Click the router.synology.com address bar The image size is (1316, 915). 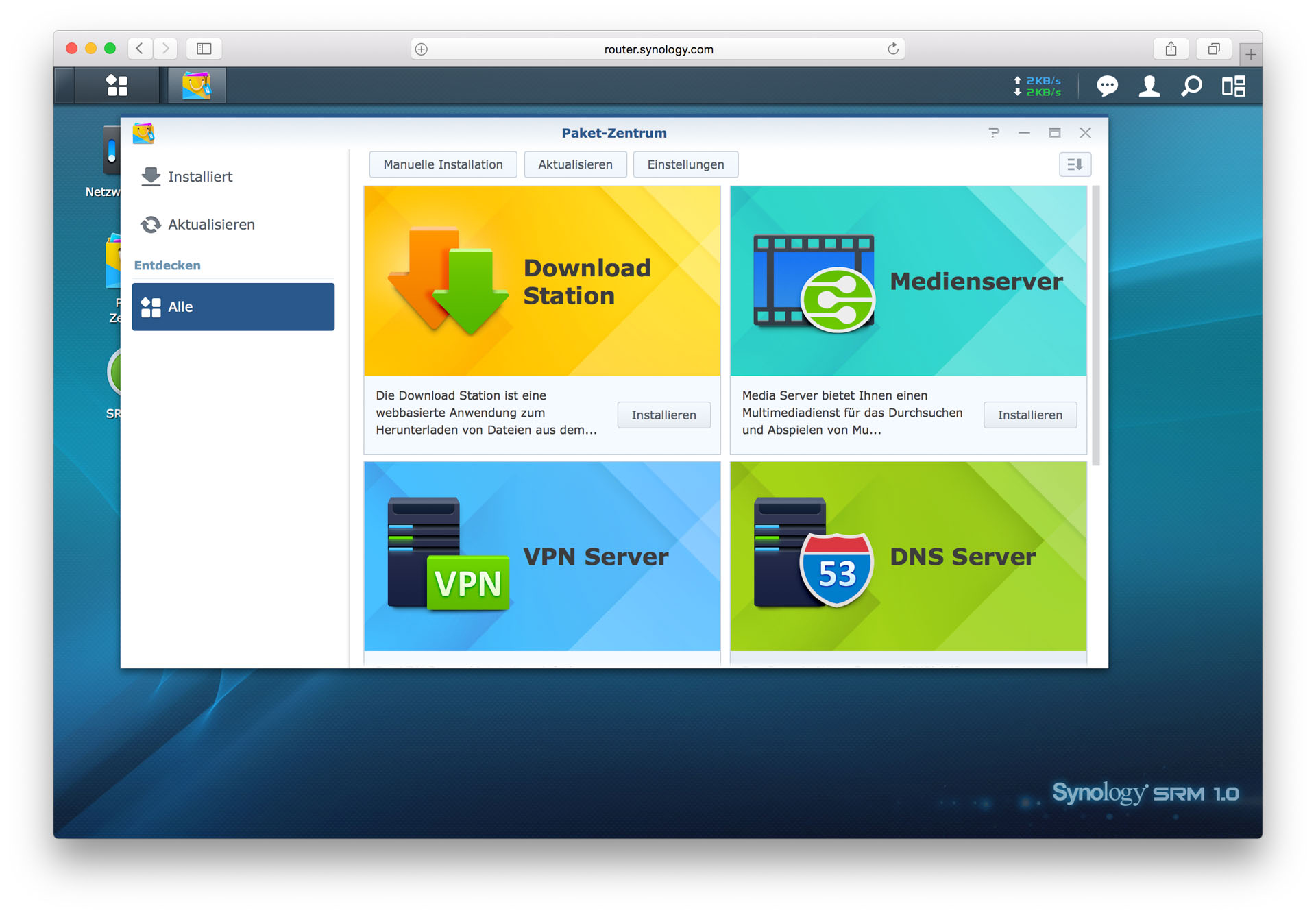658,49
